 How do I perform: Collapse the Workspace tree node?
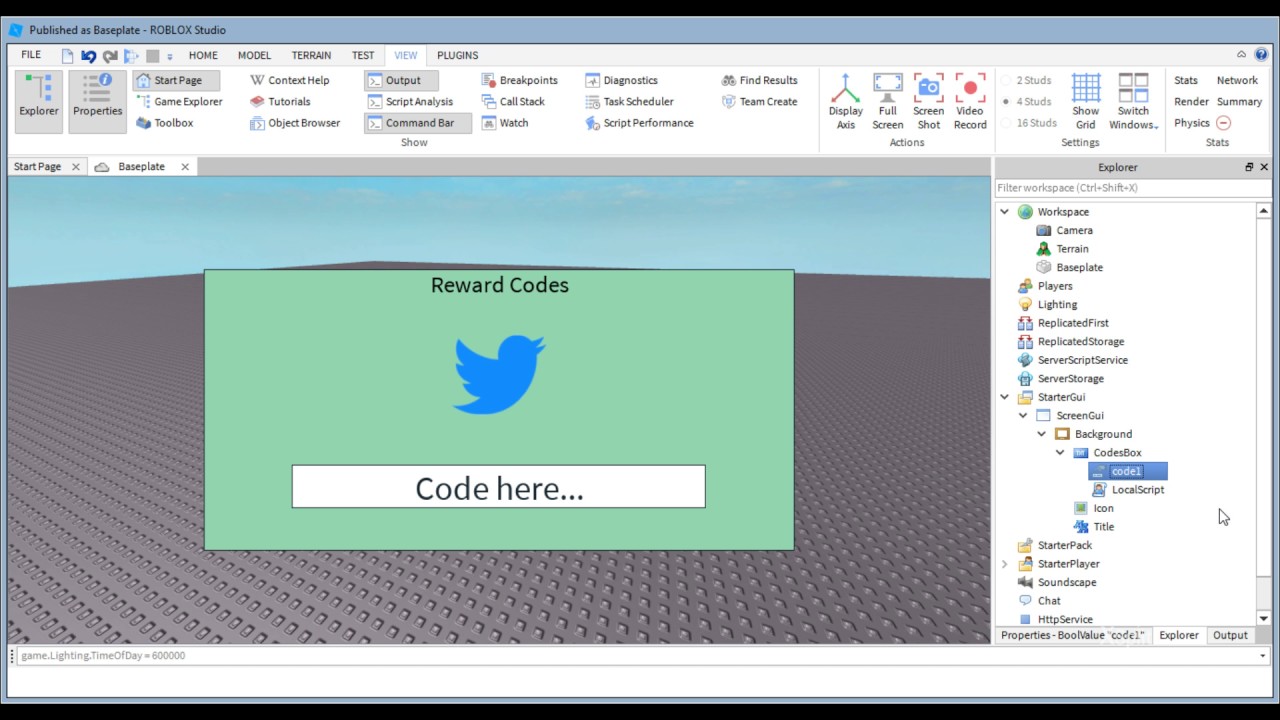pyautogui.click(x=1004, y=212)
